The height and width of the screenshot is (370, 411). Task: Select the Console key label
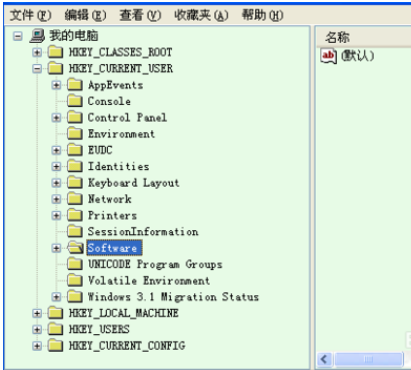coord(109,101)
